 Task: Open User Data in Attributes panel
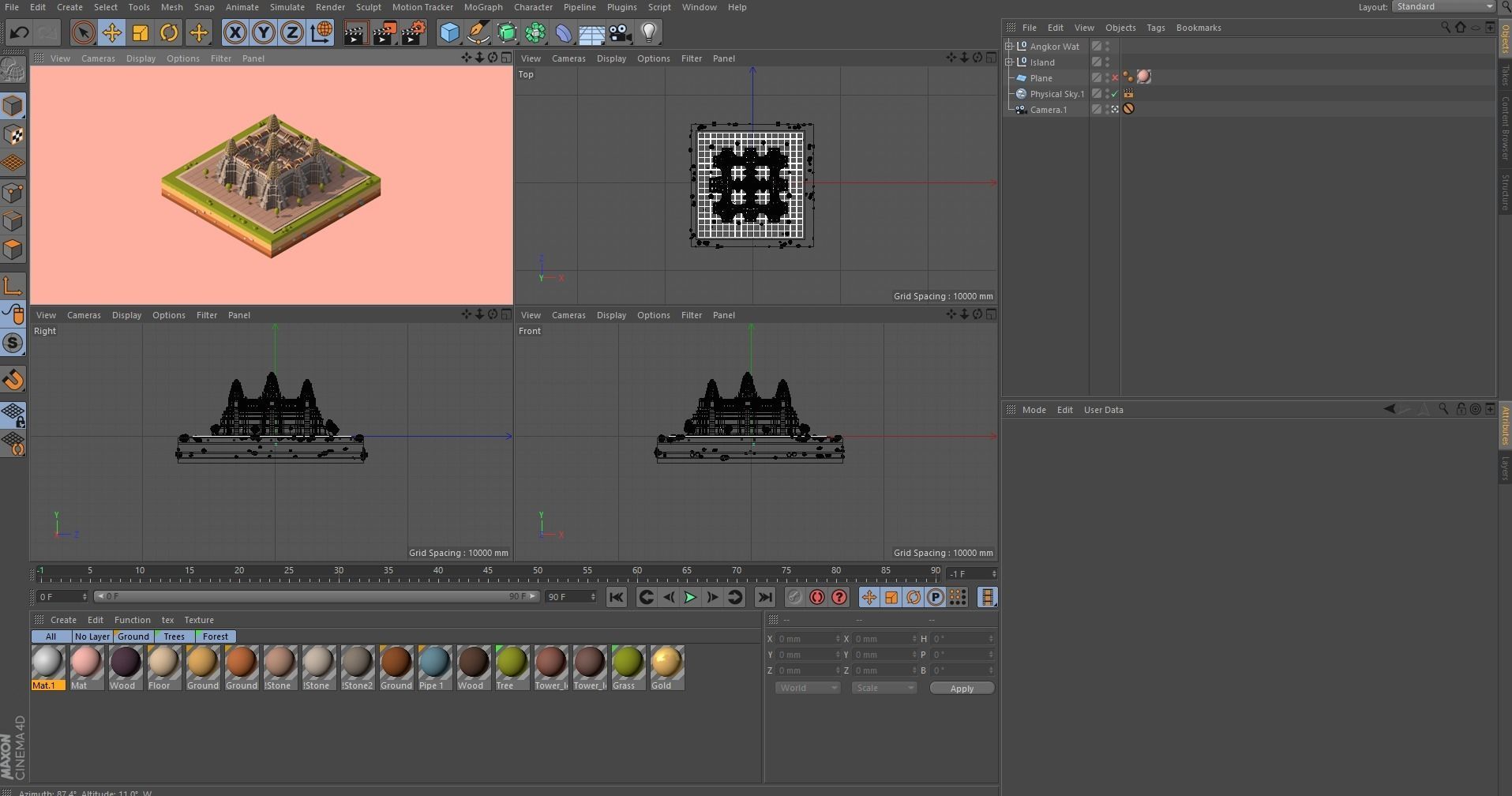pyautogui.click(x=1103, y=410)
